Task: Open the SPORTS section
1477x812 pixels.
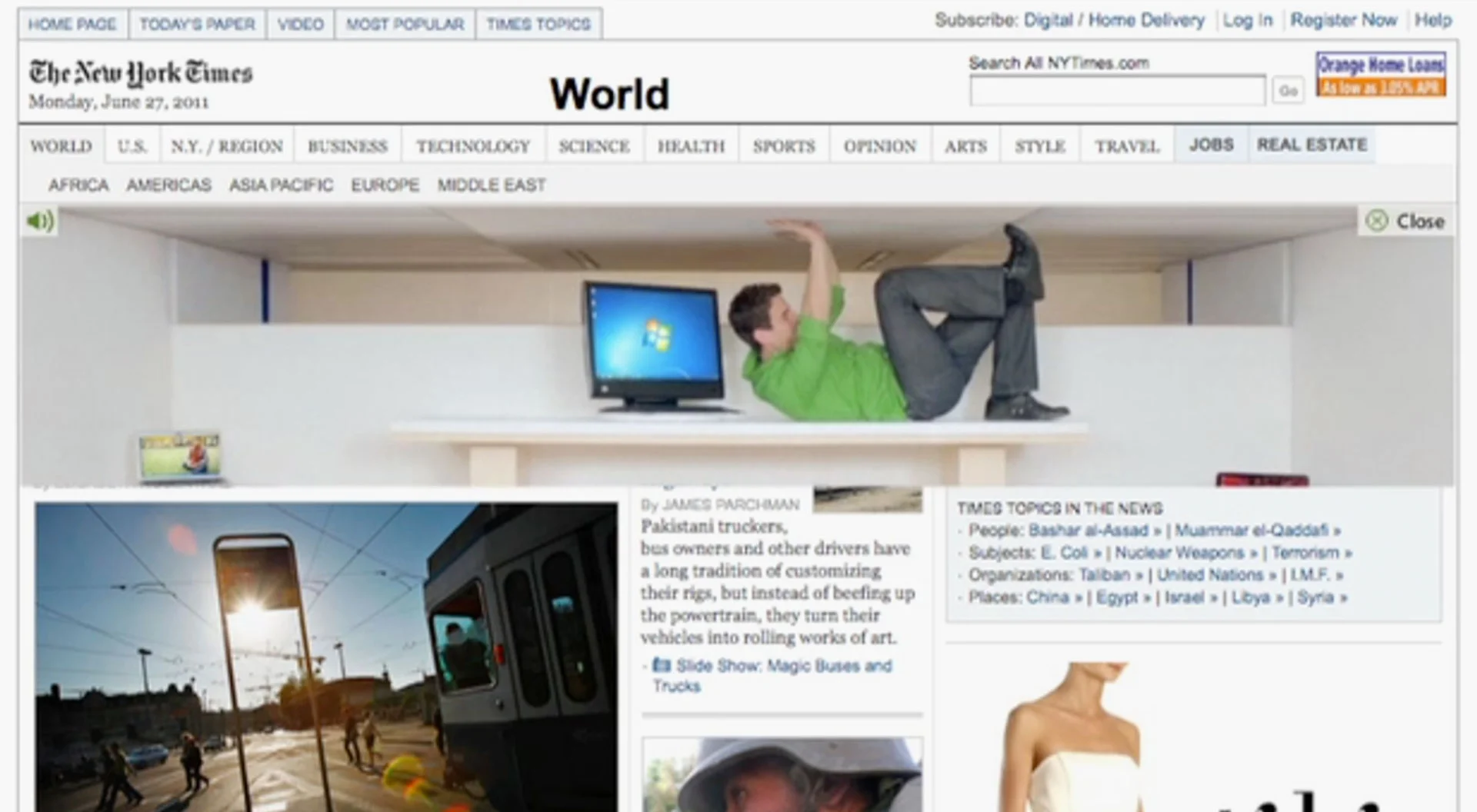Action: click(x=784, y=146)
